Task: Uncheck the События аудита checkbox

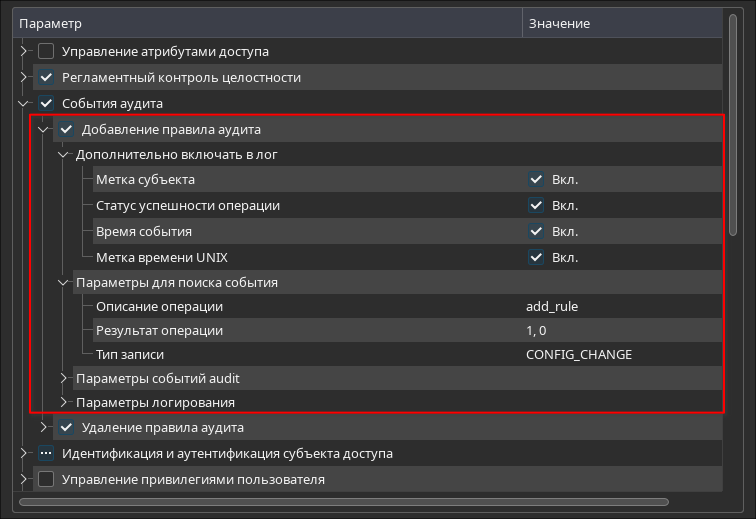Action: tap(46, 103)
